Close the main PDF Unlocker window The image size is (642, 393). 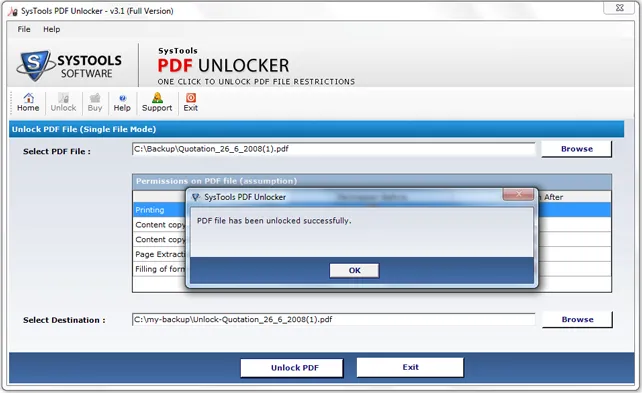click(619, 7)
